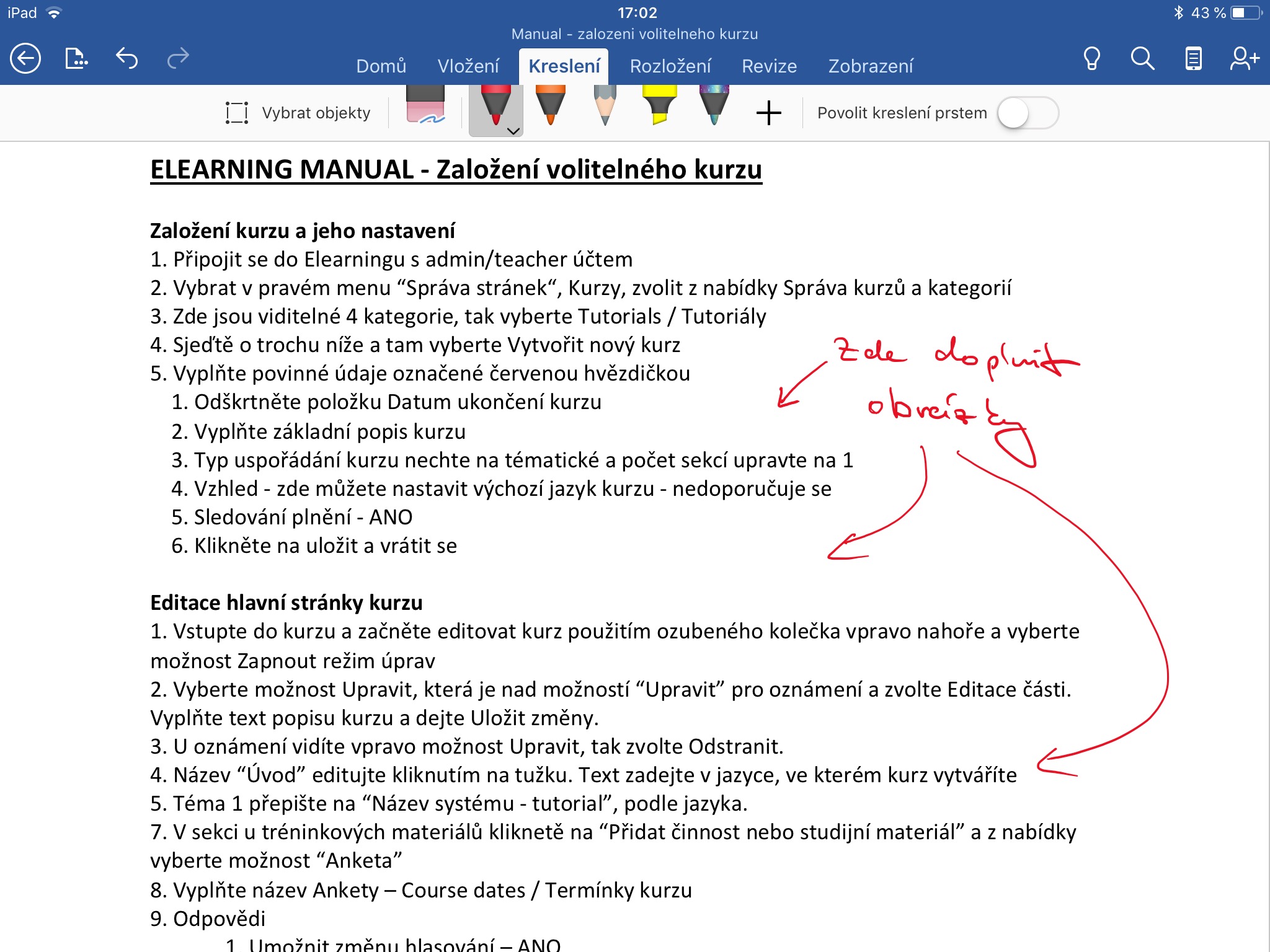
Task: Add a new pen with plus
Action: [768, 113]
